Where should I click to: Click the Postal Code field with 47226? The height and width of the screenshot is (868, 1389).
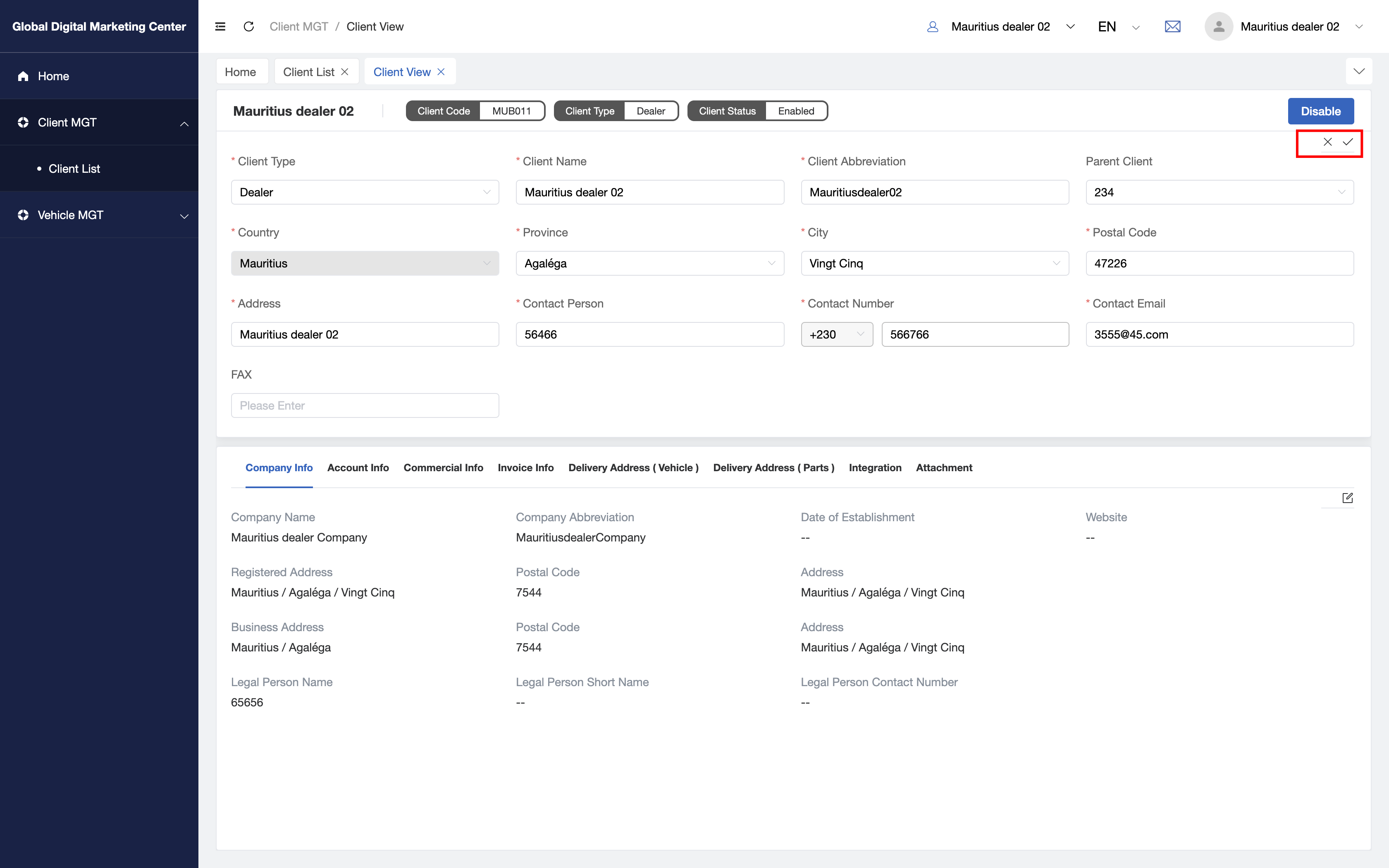pyautogui.click(x=1219, y=264)
